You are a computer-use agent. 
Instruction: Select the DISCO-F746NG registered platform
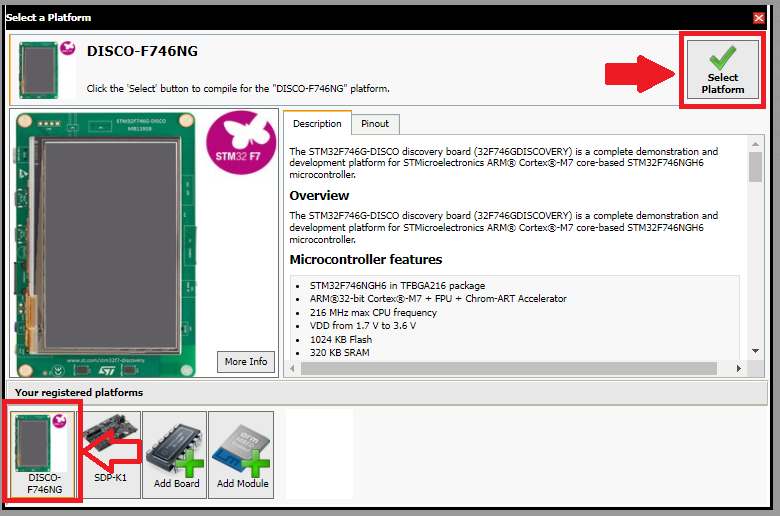click(43, 454)
